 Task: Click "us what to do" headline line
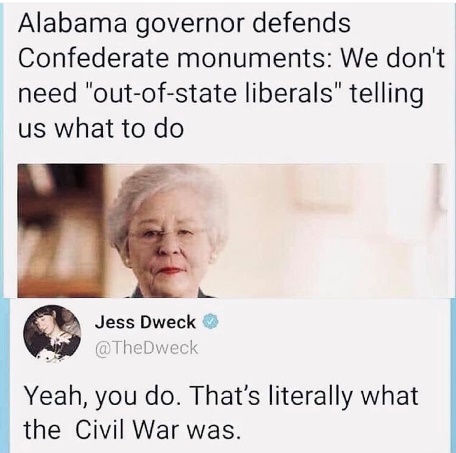tap(101, 129)
